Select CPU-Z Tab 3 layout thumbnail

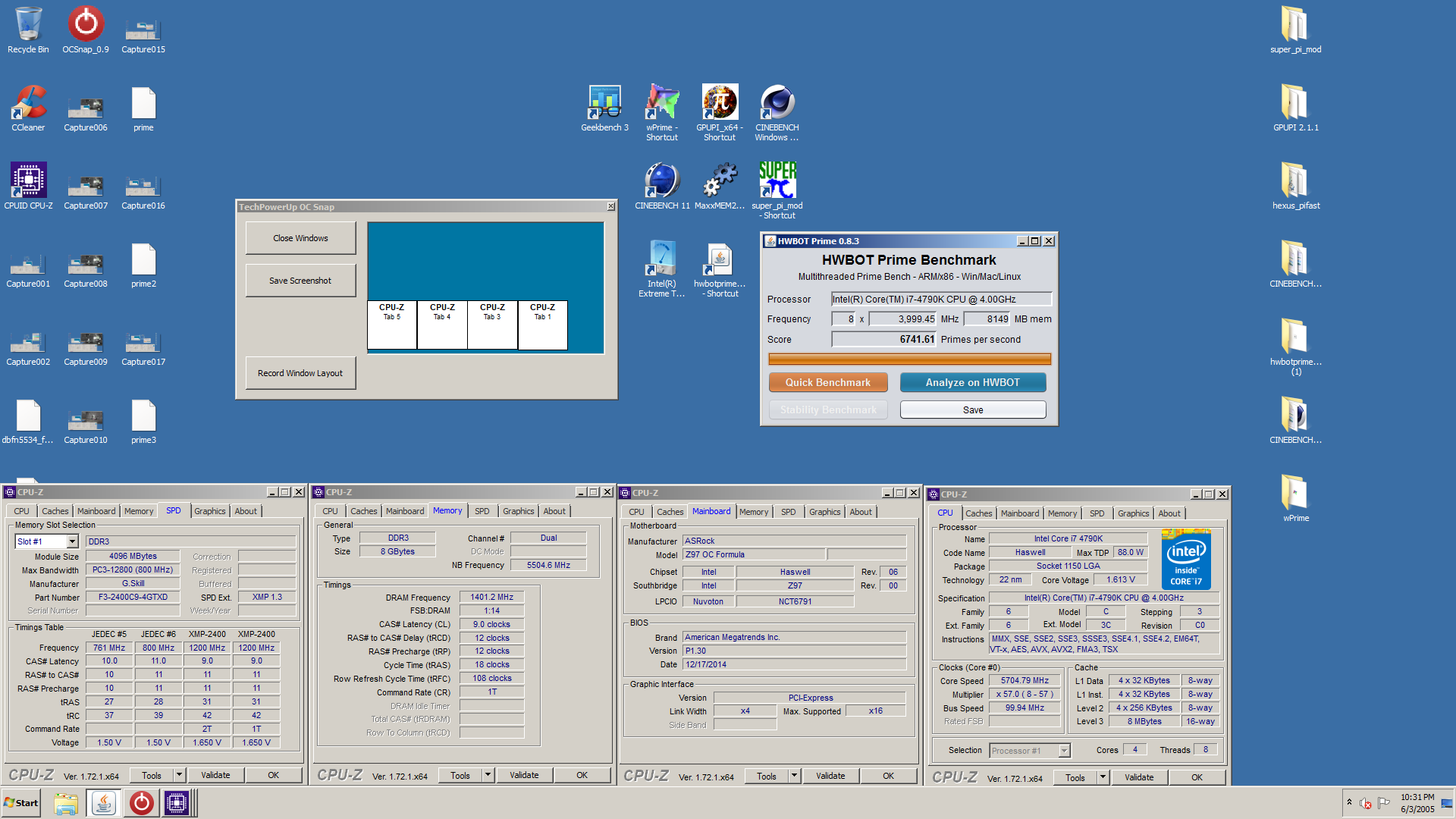coord(492,325)
